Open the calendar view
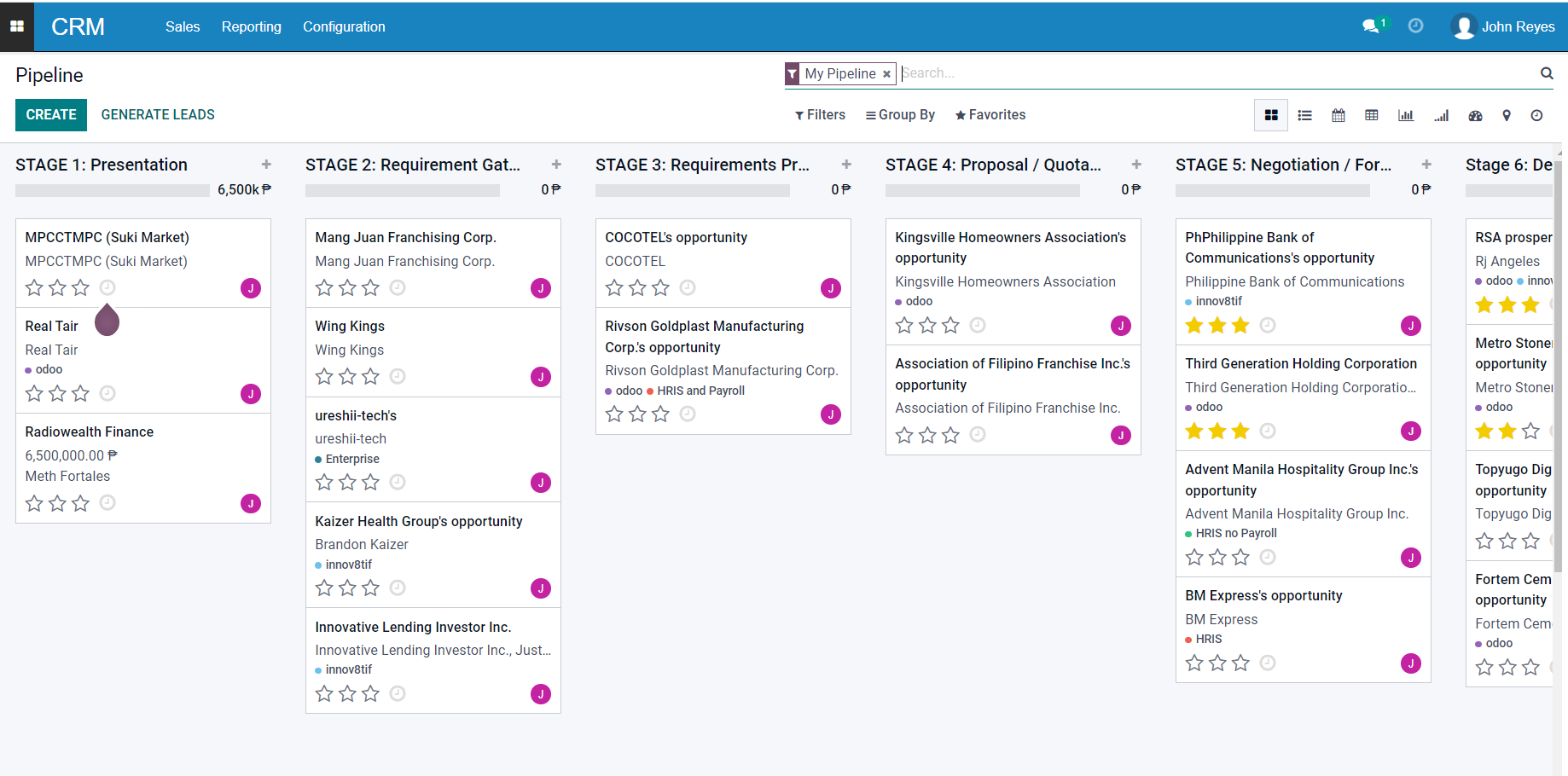This screenshot has width=1568, height=776. point(1339,115)
